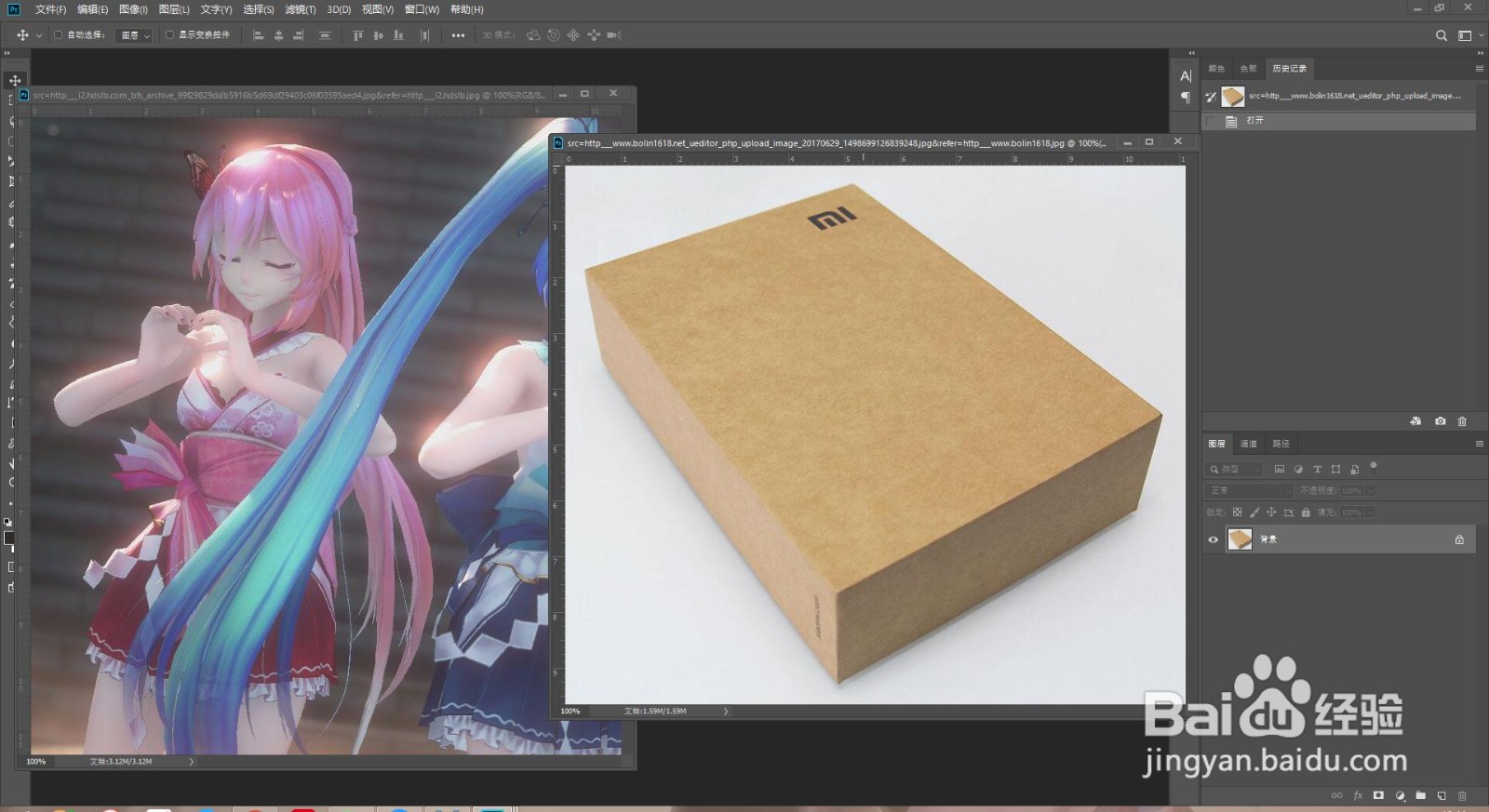
Task: Click the foreground color swatch
Action: (x=8, y=539)
